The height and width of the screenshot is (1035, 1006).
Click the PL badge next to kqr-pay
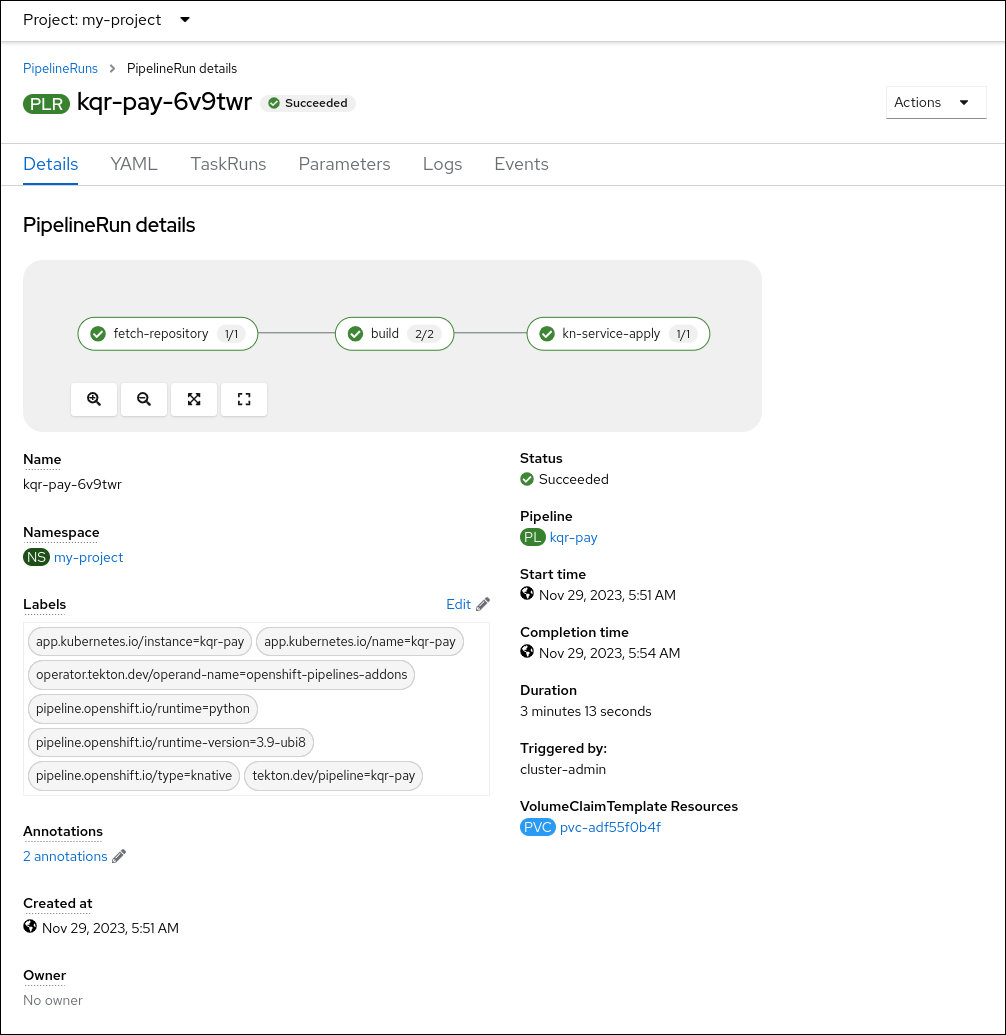pyautogui.click(x=532, y=537)
